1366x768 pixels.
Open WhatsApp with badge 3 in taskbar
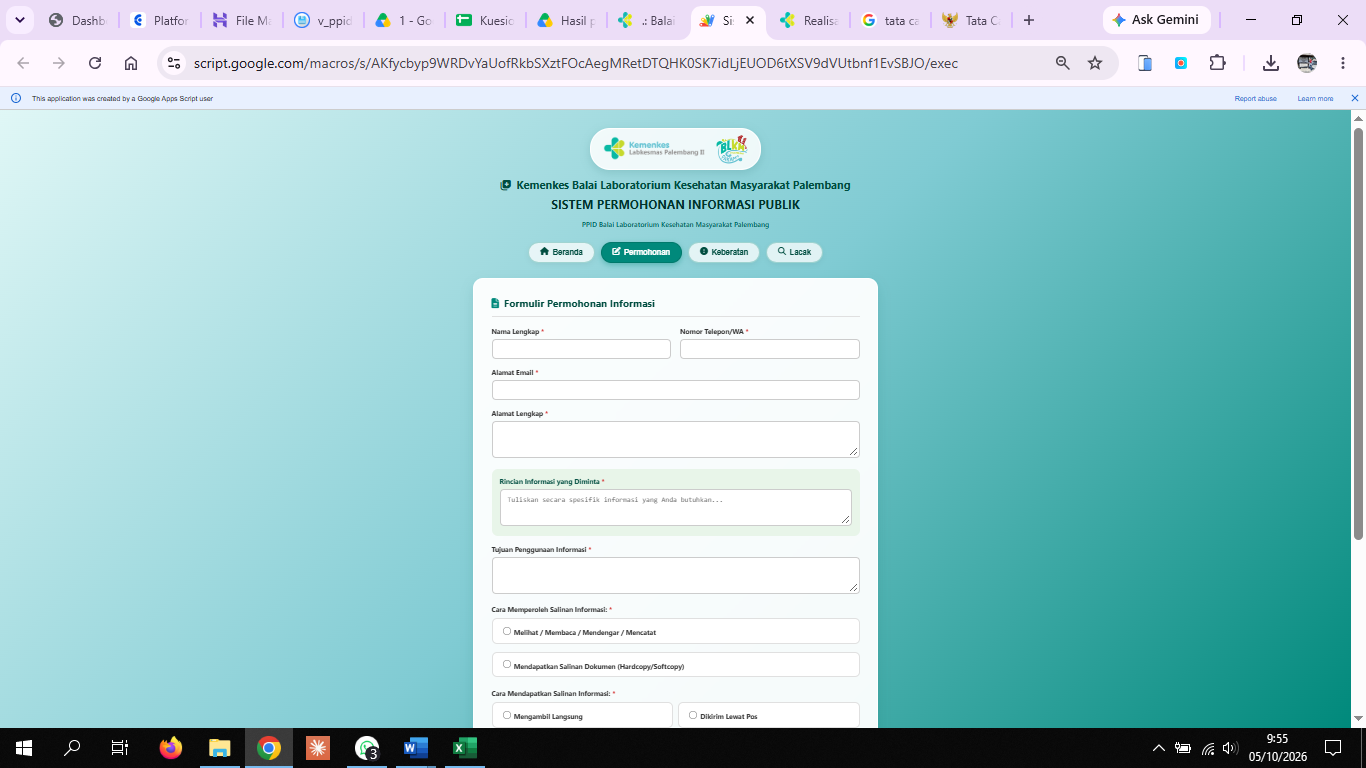pyautogui.click(x=367, y=748)
